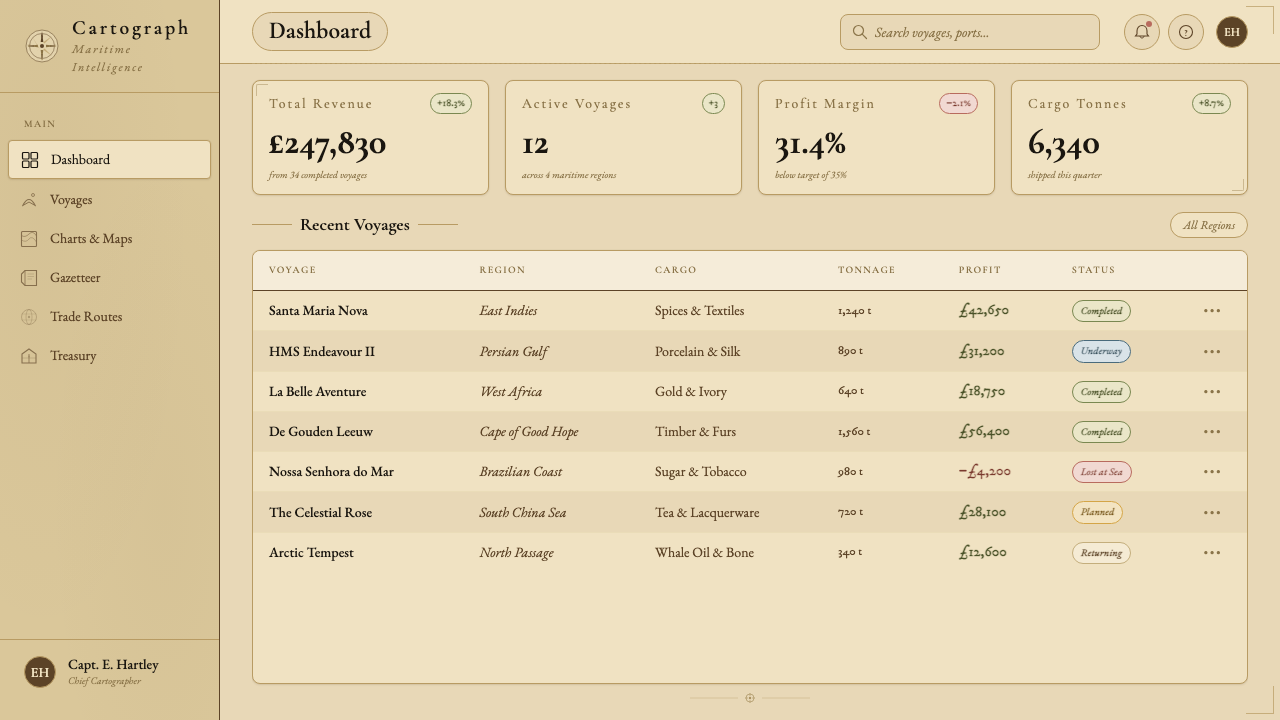Click the Treasury building icon

click(x=29, y=356)
